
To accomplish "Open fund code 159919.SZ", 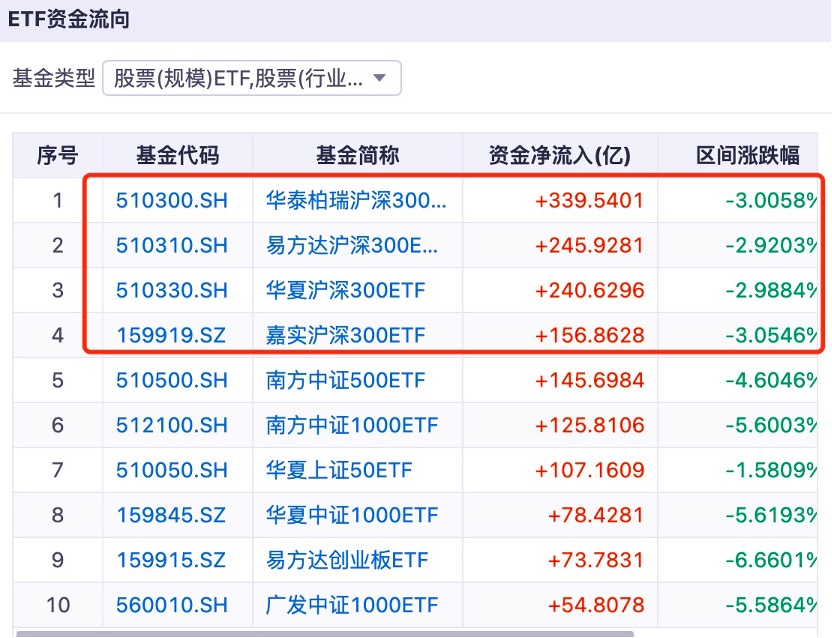I will click(171, 335).
